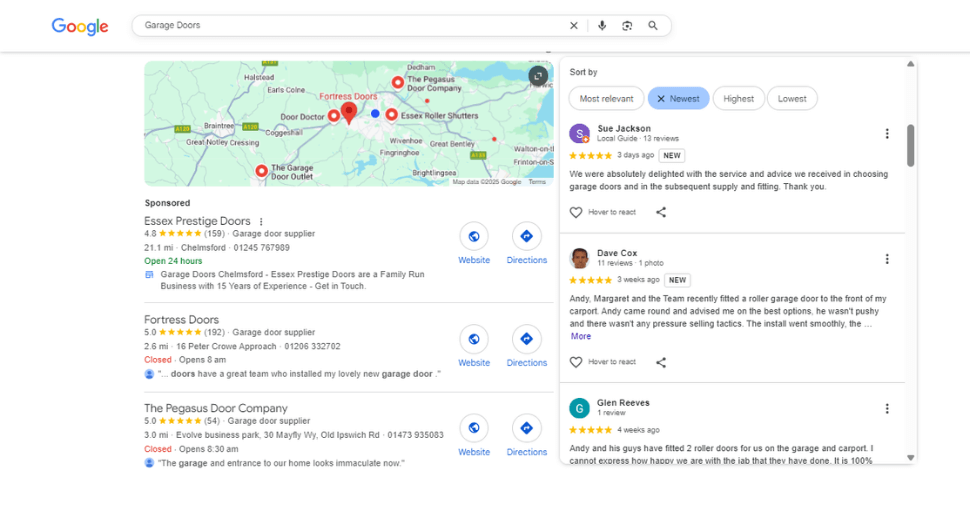
Task: Open The Pegasus Door Company website icon
Action: click(474, 428)
